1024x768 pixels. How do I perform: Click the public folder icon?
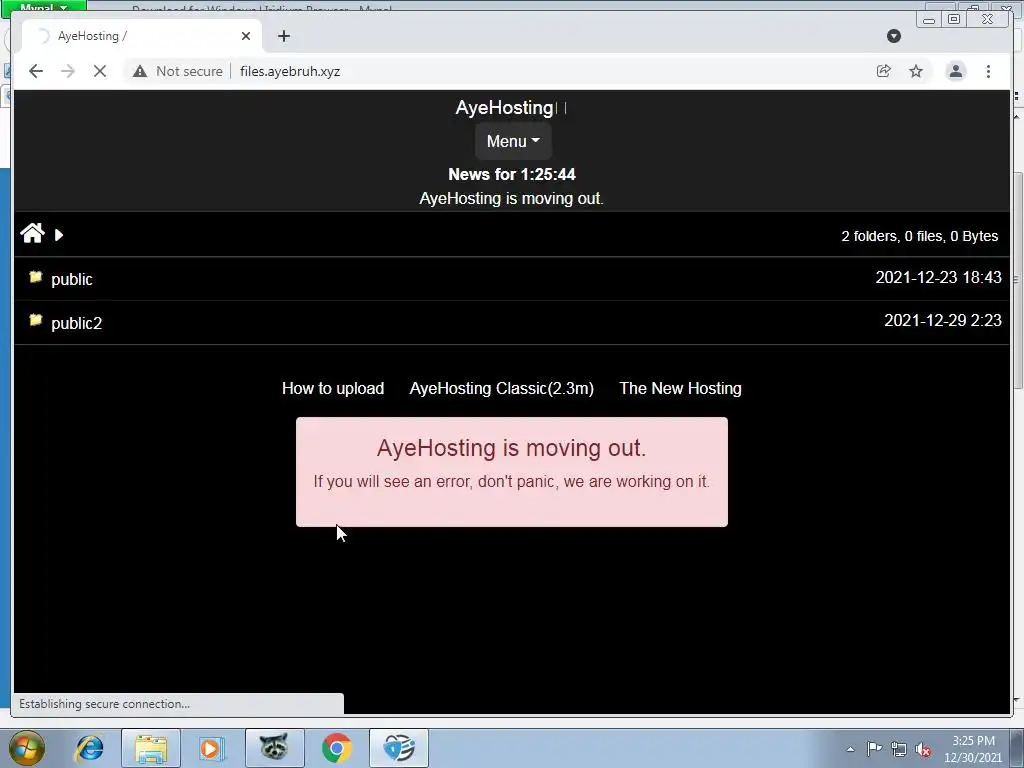click(36, 277)
